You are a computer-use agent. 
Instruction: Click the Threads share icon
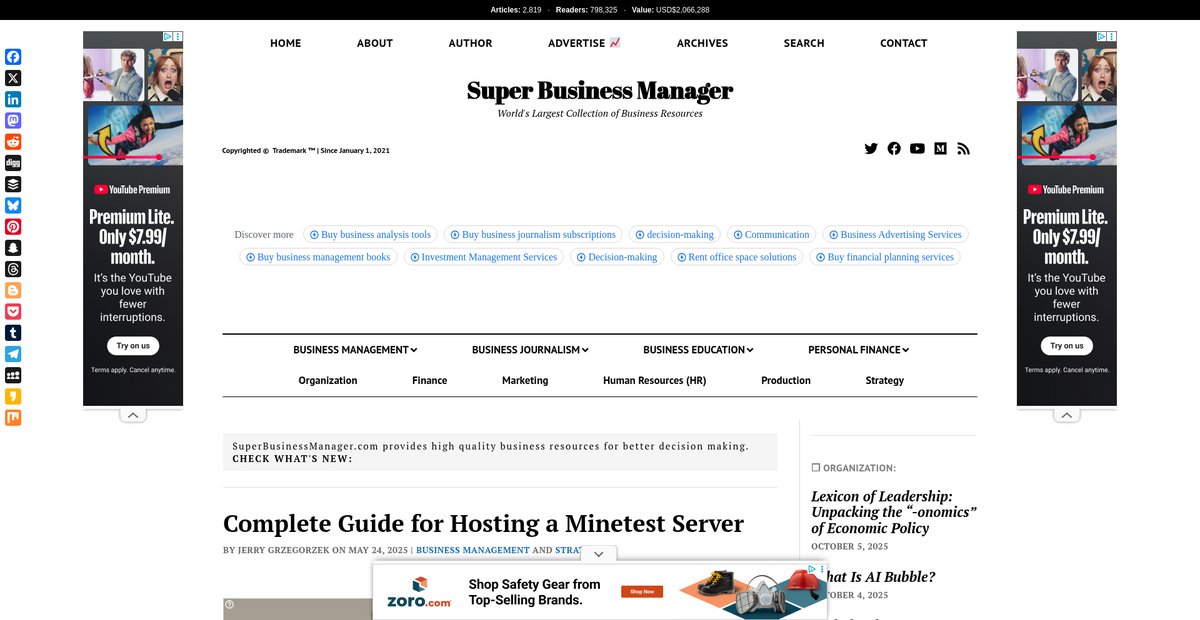pyautogui.click(x=13, y=269)
